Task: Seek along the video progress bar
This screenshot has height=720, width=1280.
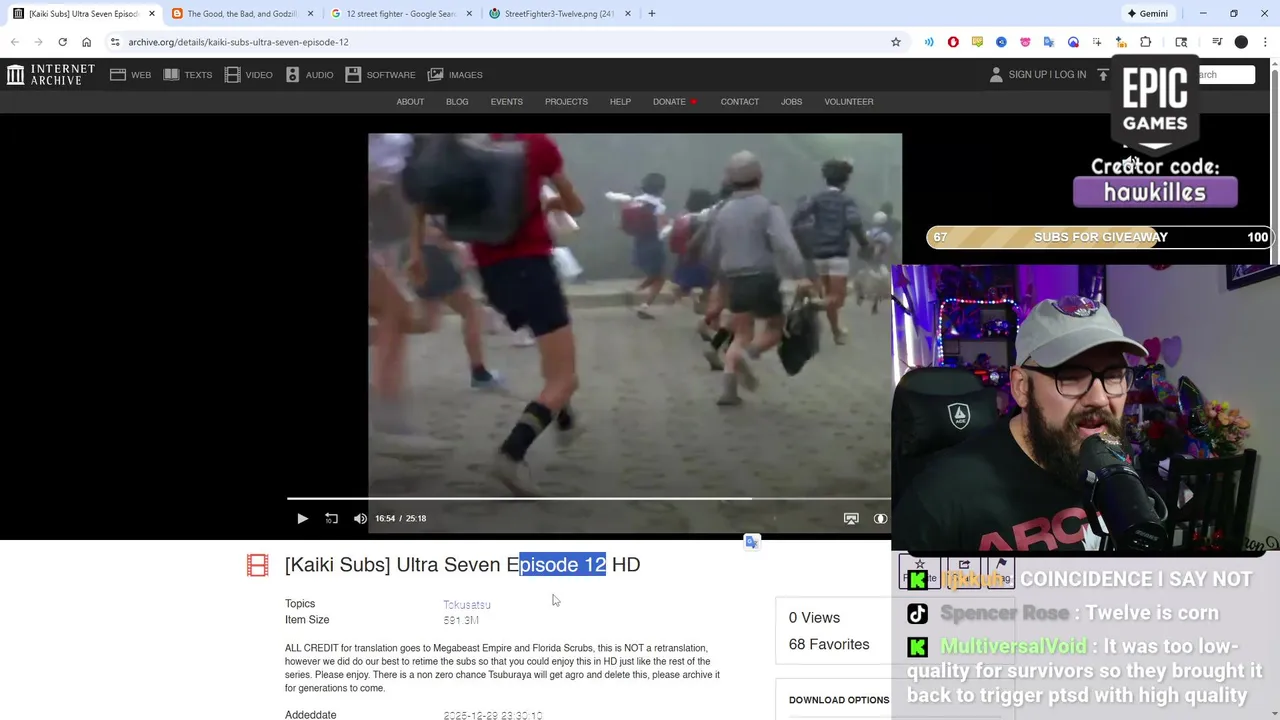Action: (588, 498)
